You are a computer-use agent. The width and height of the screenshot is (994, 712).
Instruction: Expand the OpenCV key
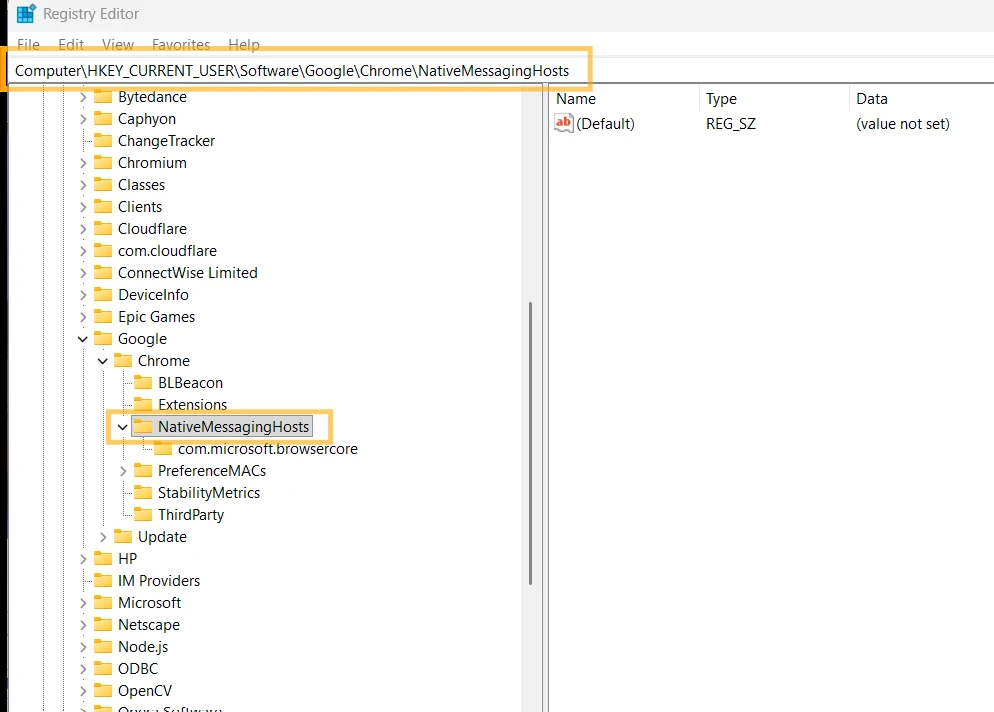click(x=83, y=691)
